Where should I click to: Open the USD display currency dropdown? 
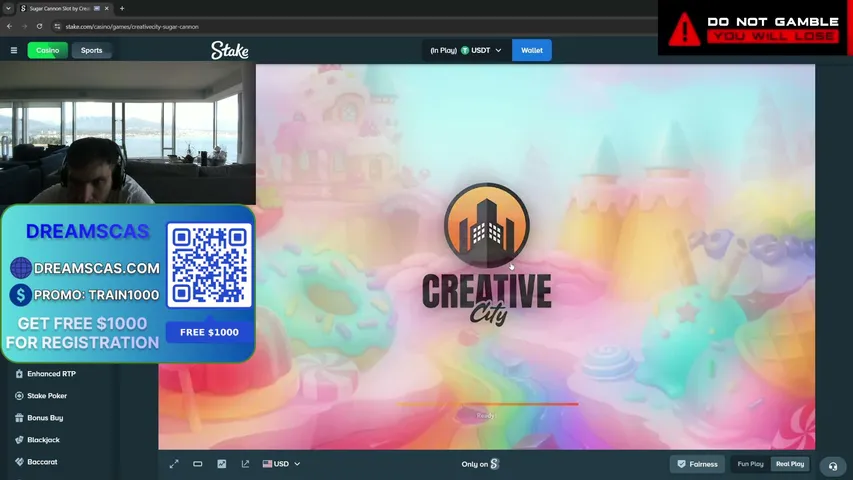coord(281,464)
